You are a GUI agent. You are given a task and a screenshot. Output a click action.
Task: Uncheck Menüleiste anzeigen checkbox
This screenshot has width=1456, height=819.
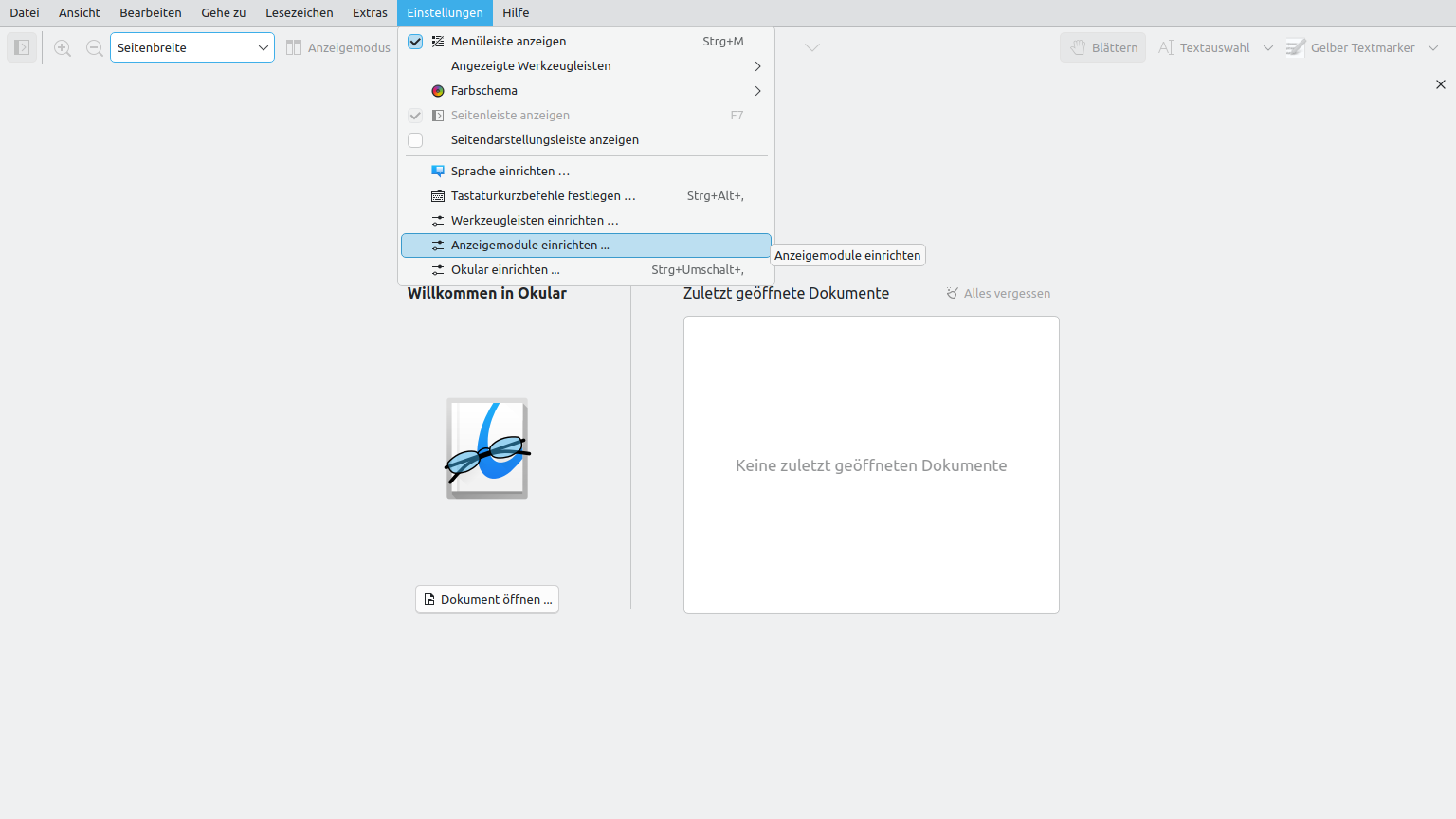[x=415, y=42]
